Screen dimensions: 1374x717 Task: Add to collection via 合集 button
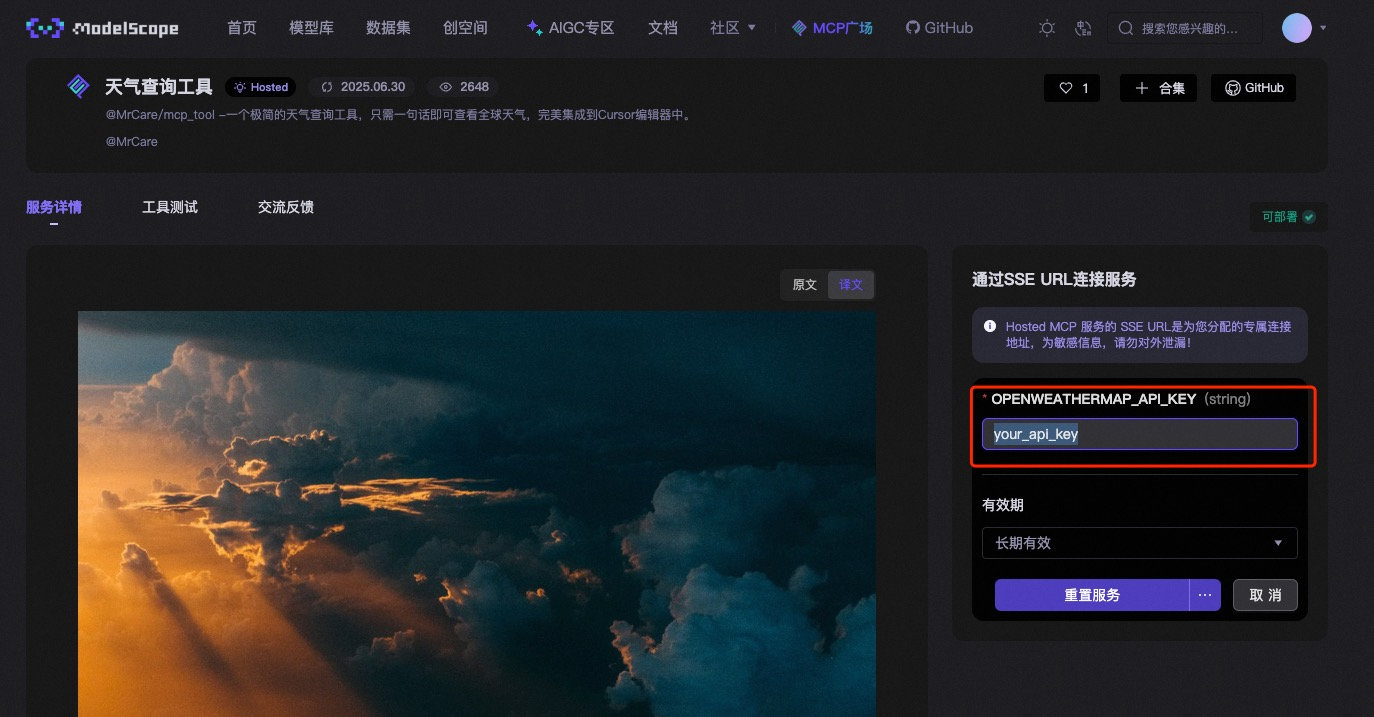[1159, 88]
